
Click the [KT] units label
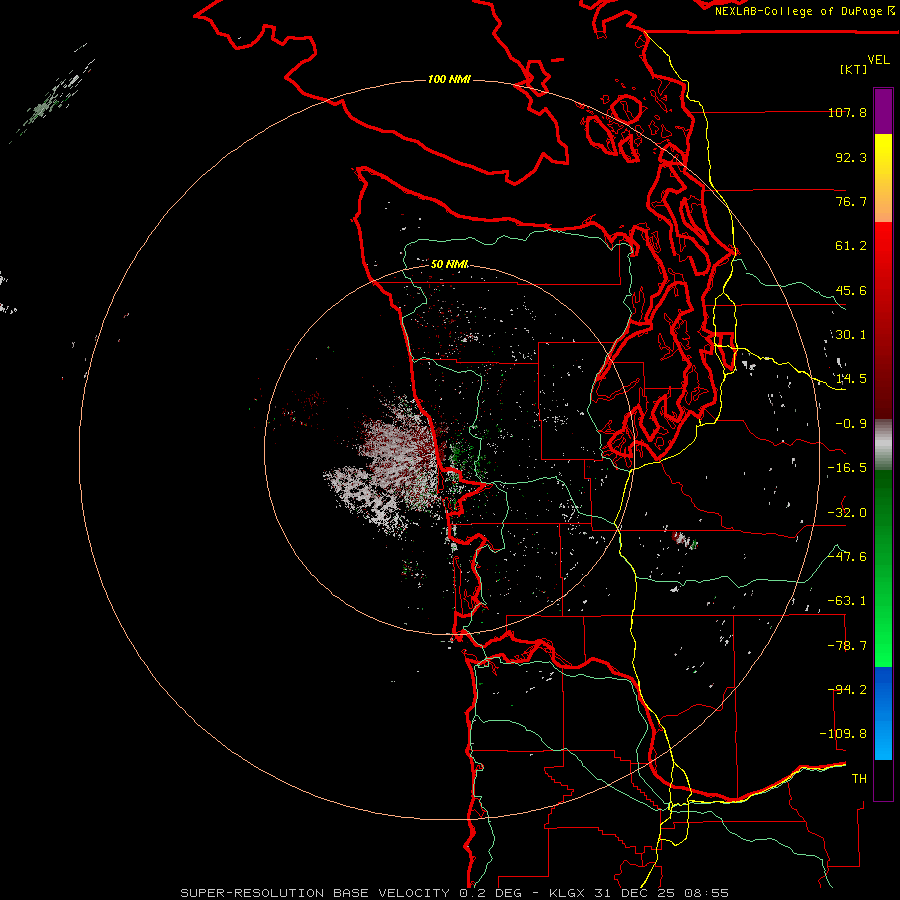point(854,69)
